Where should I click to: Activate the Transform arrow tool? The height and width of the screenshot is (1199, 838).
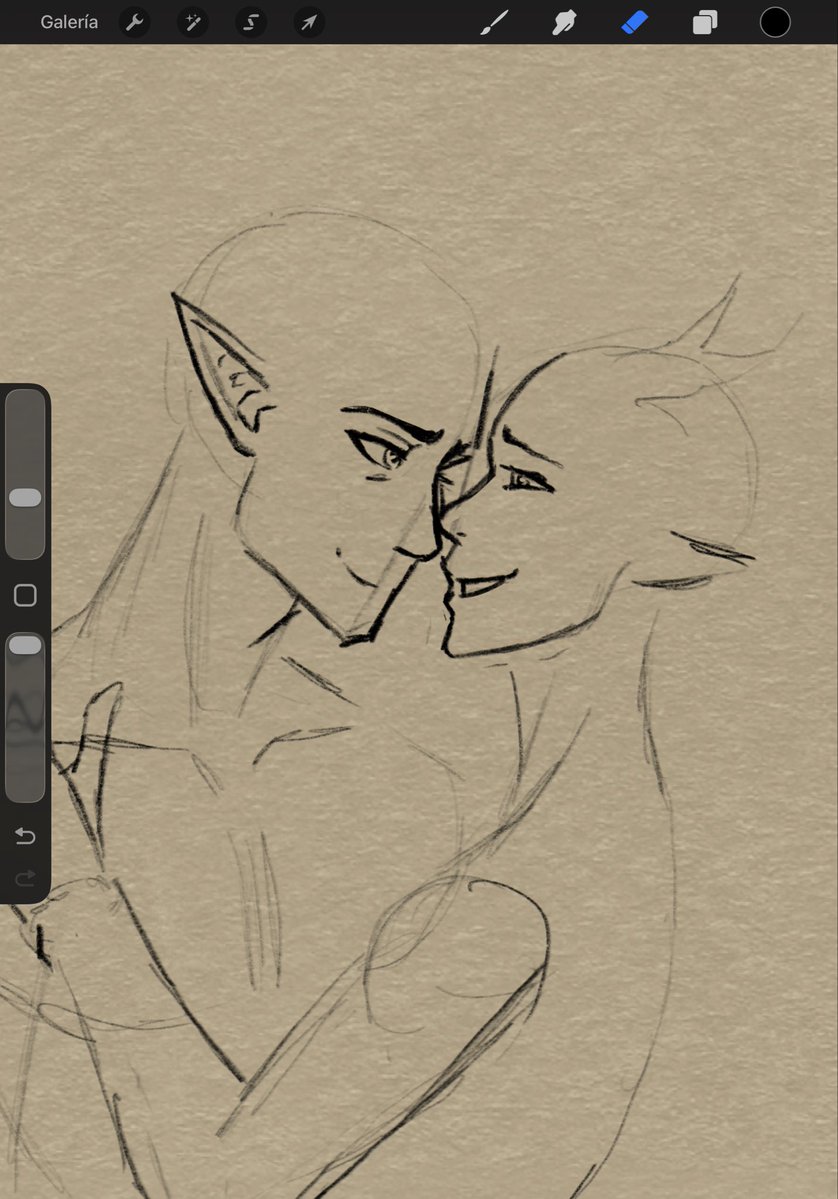[x=309, y=22]
